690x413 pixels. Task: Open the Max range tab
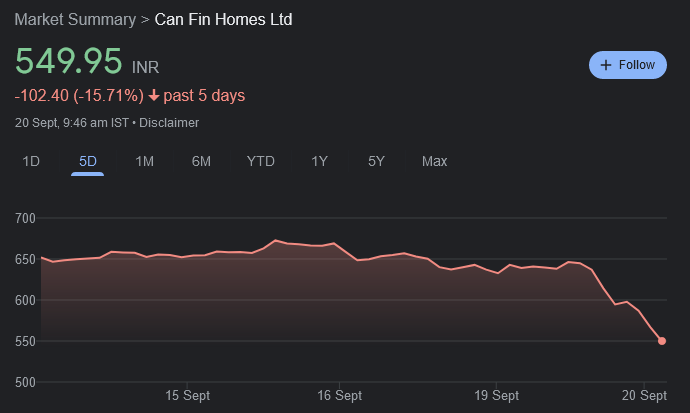(x=434, y=161)
